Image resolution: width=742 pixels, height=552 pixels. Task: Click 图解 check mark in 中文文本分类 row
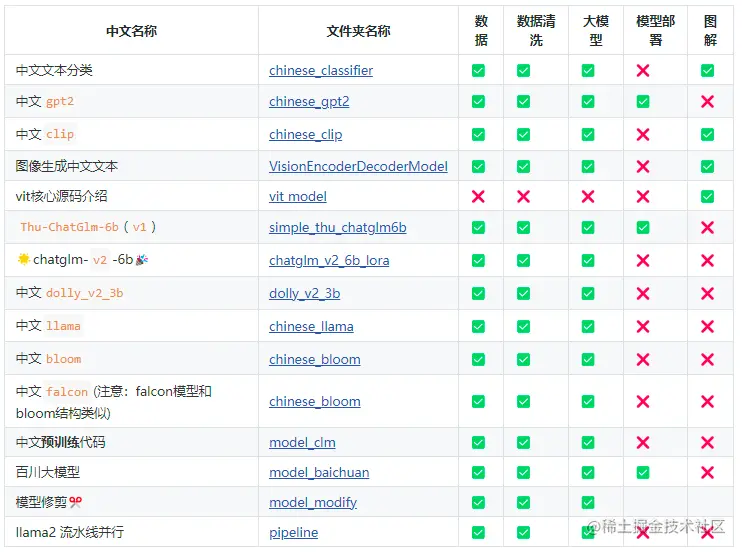tap(707, 71)
